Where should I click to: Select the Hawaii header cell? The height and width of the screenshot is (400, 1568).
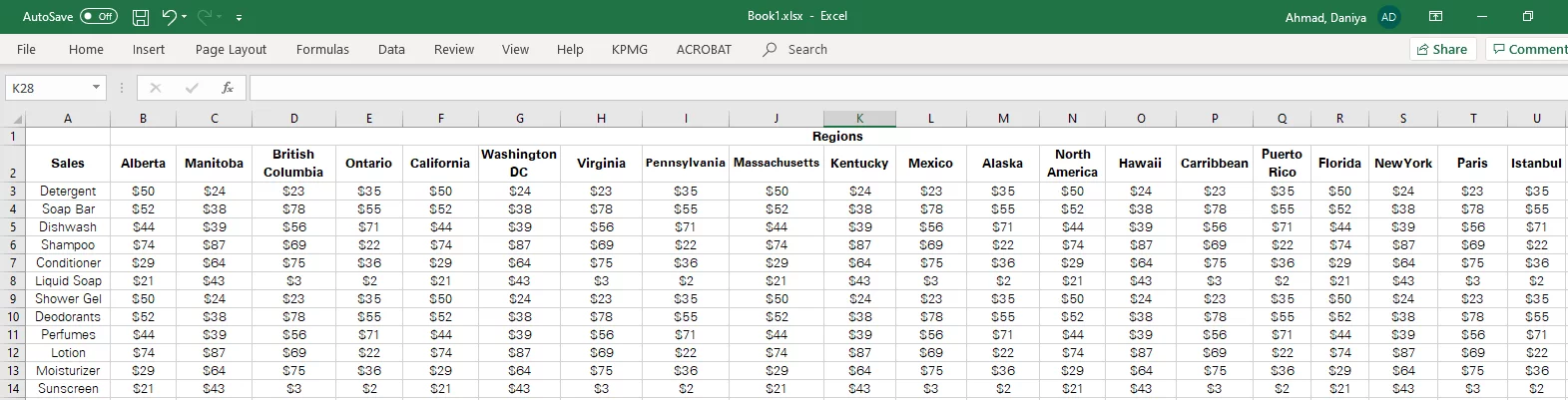click(1140, 163)
